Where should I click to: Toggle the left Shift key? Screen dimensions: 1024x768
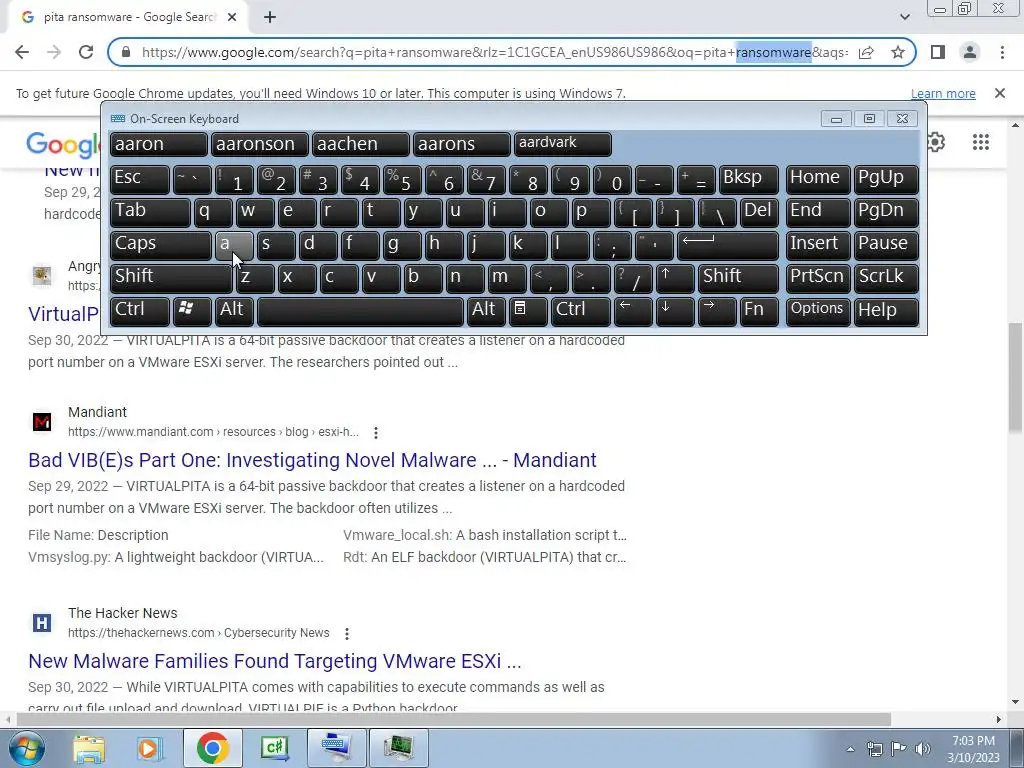point(171,278)
